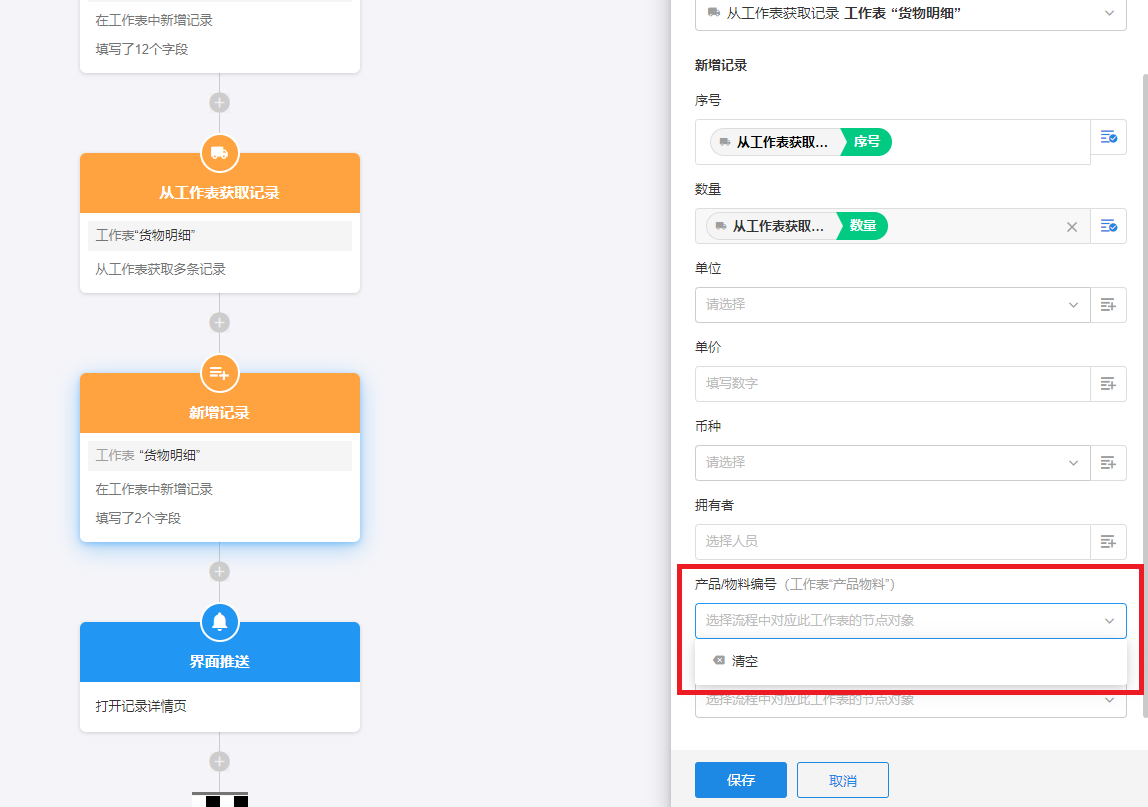Image resolution: width=1148 pixels, height=807 pixels.
Task: Click the bell icon on 界面推送 node
Action: [x=220, y=622]
